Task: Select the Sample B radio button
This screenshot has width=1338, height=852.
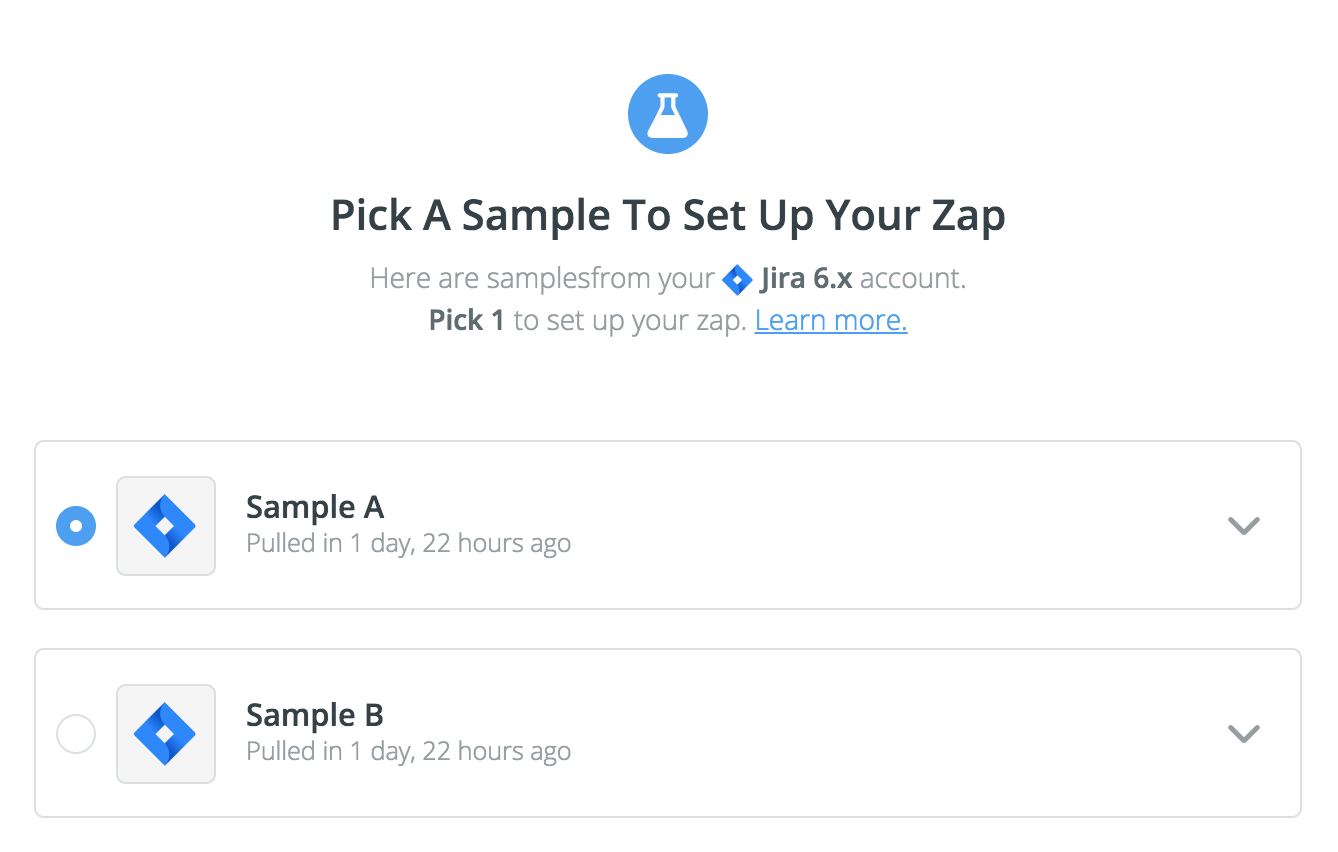Action: [76, 734]
